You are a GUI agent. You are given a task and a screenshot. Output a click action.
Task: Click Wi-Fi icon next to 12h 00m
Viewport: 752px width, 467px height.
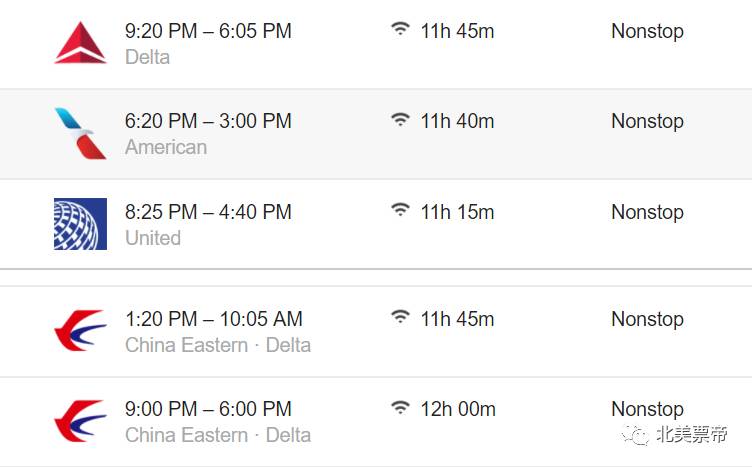point(400,407)
